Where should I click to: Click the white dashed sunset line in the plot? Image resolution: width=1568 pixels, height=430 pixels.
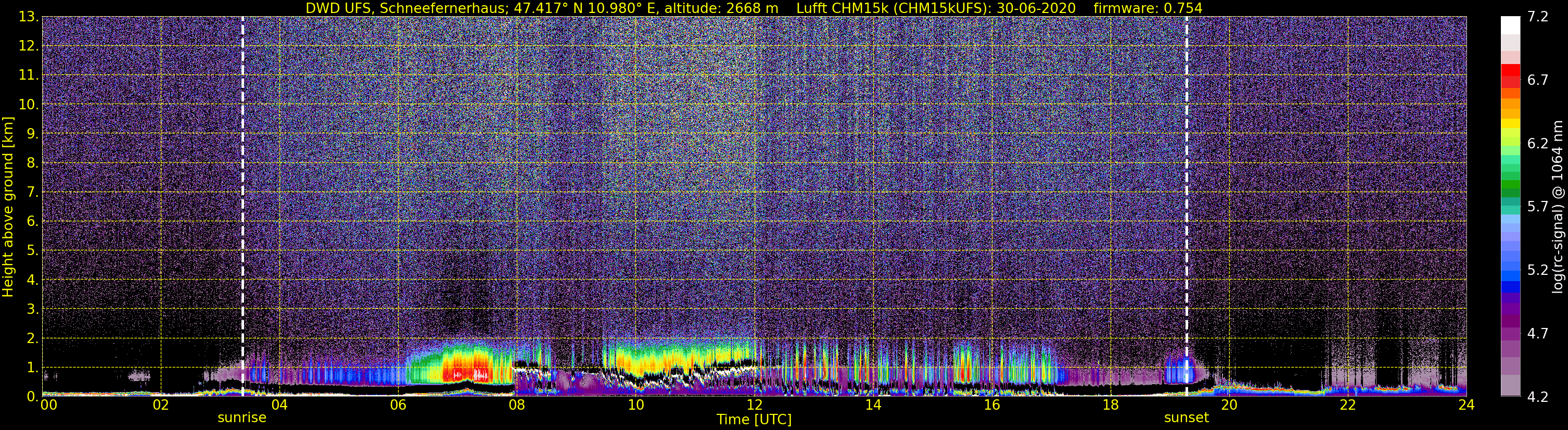[x=1187, y=207]
